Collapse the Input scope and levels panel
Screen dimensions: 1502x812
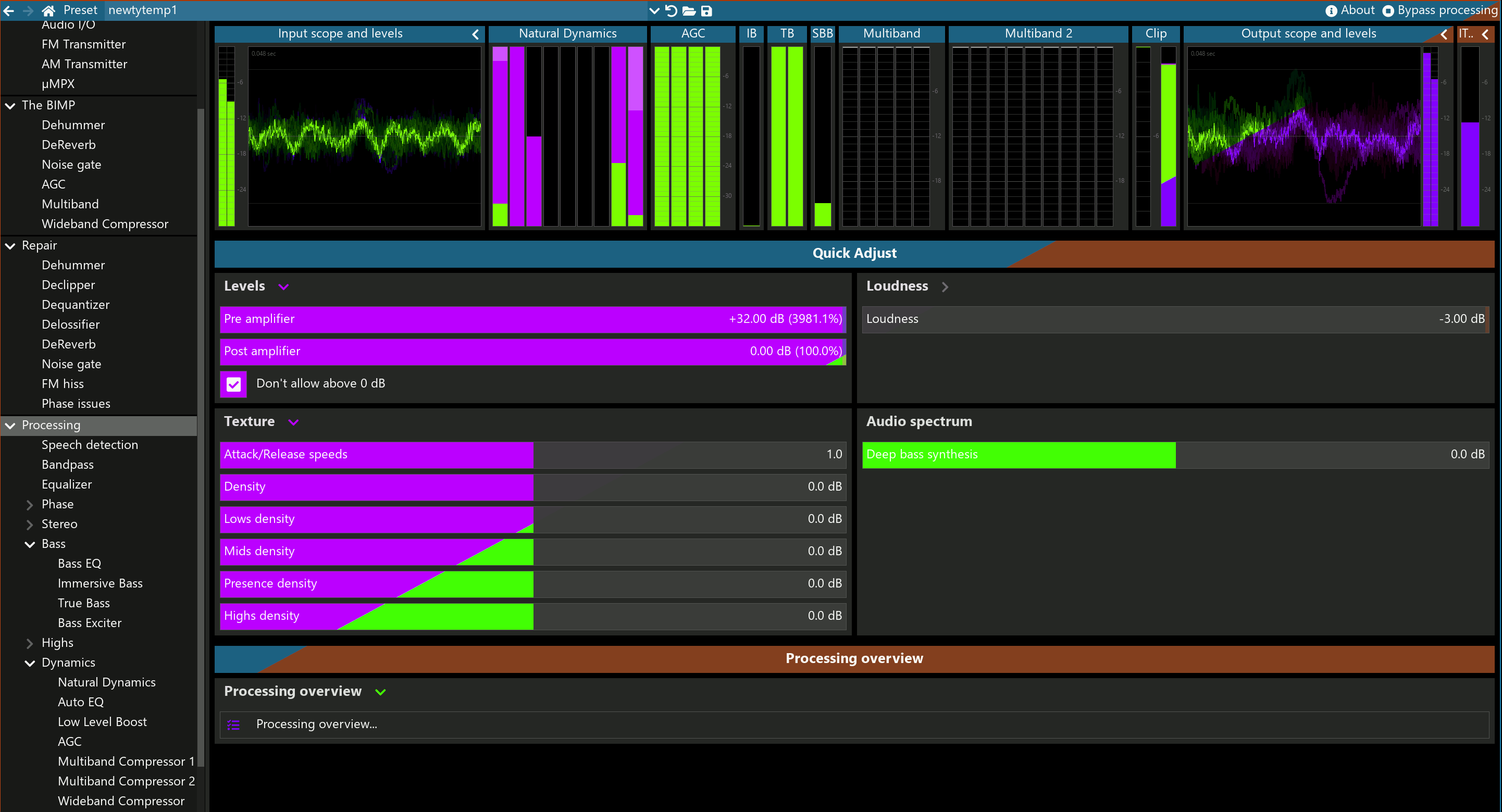coord(476,34)
